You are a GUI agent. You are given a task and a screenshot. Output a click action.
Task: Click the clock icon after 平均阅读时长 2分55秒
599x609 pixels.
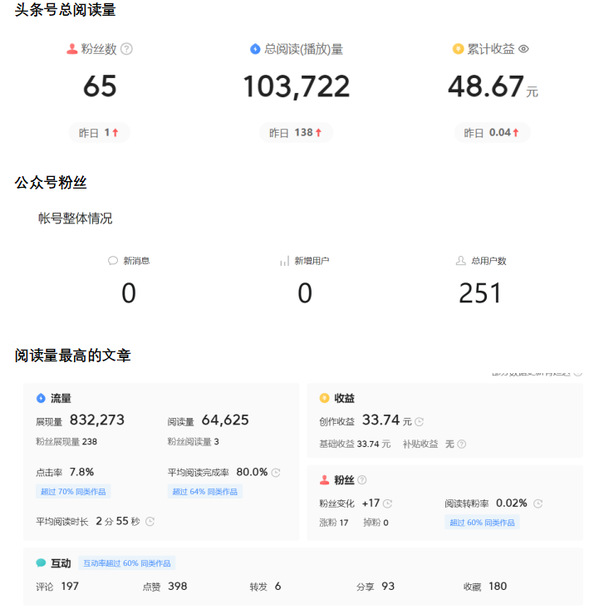(150, 522)
